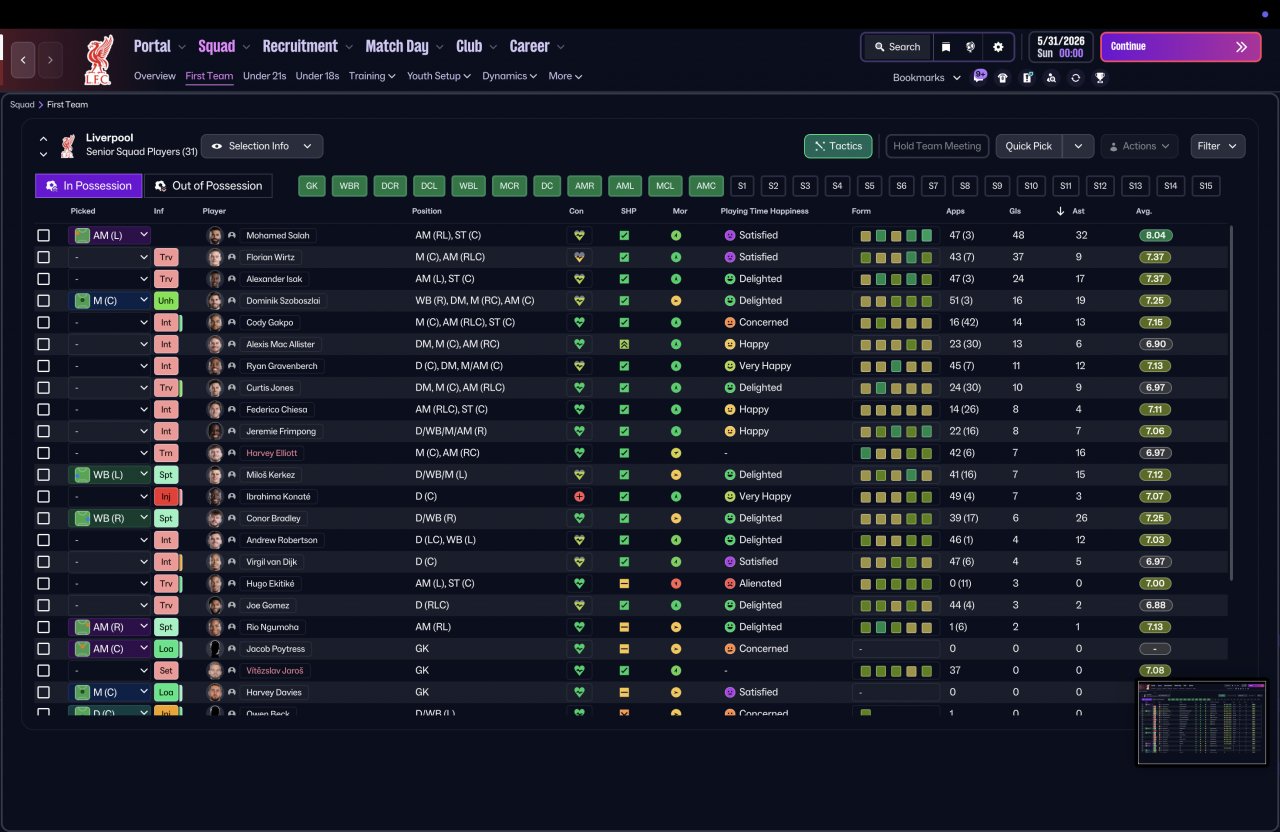Click the trophy shortcut icon
Image resolution: width=1280 pixels, height=832 pixels.
1100,77
